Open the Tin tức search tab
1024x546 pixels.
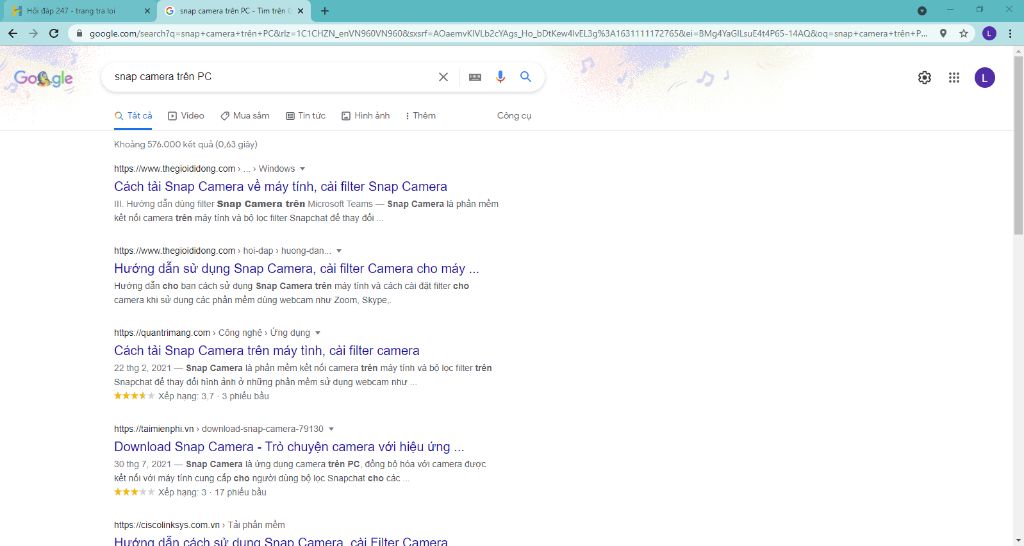point(306,116)
